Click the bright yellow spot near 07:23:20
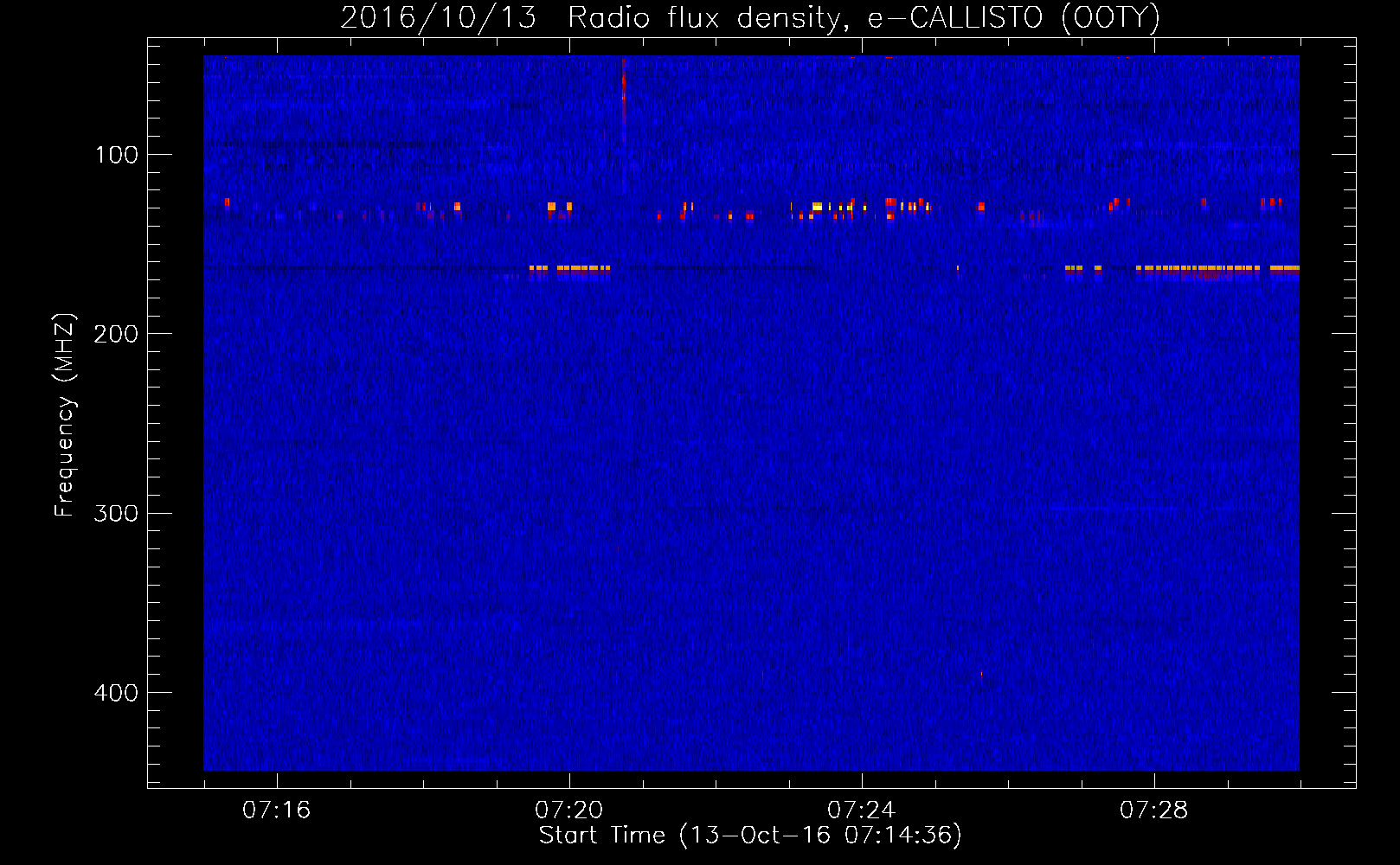Image resolution: width=1400 pixels, height=865 pixels. [x=817, y=207]
